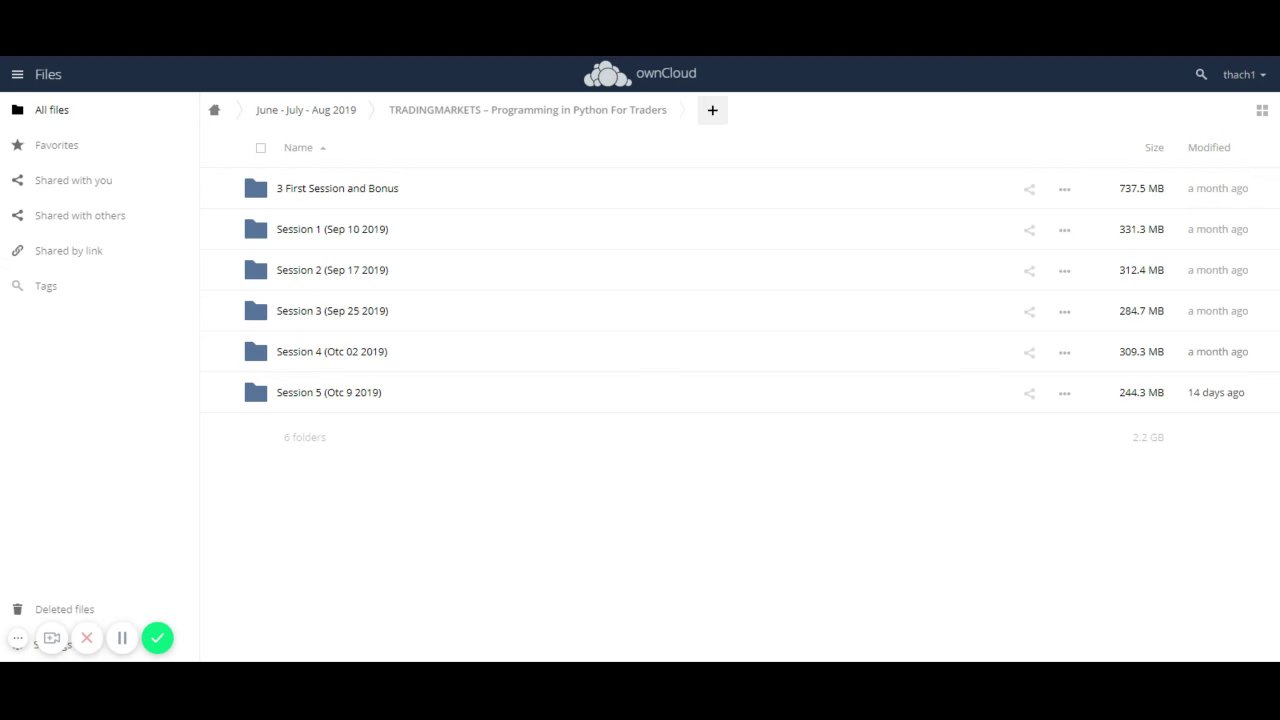Open 3 First Session and Bonus folder name
The image size is (1280, 720).
337,188
